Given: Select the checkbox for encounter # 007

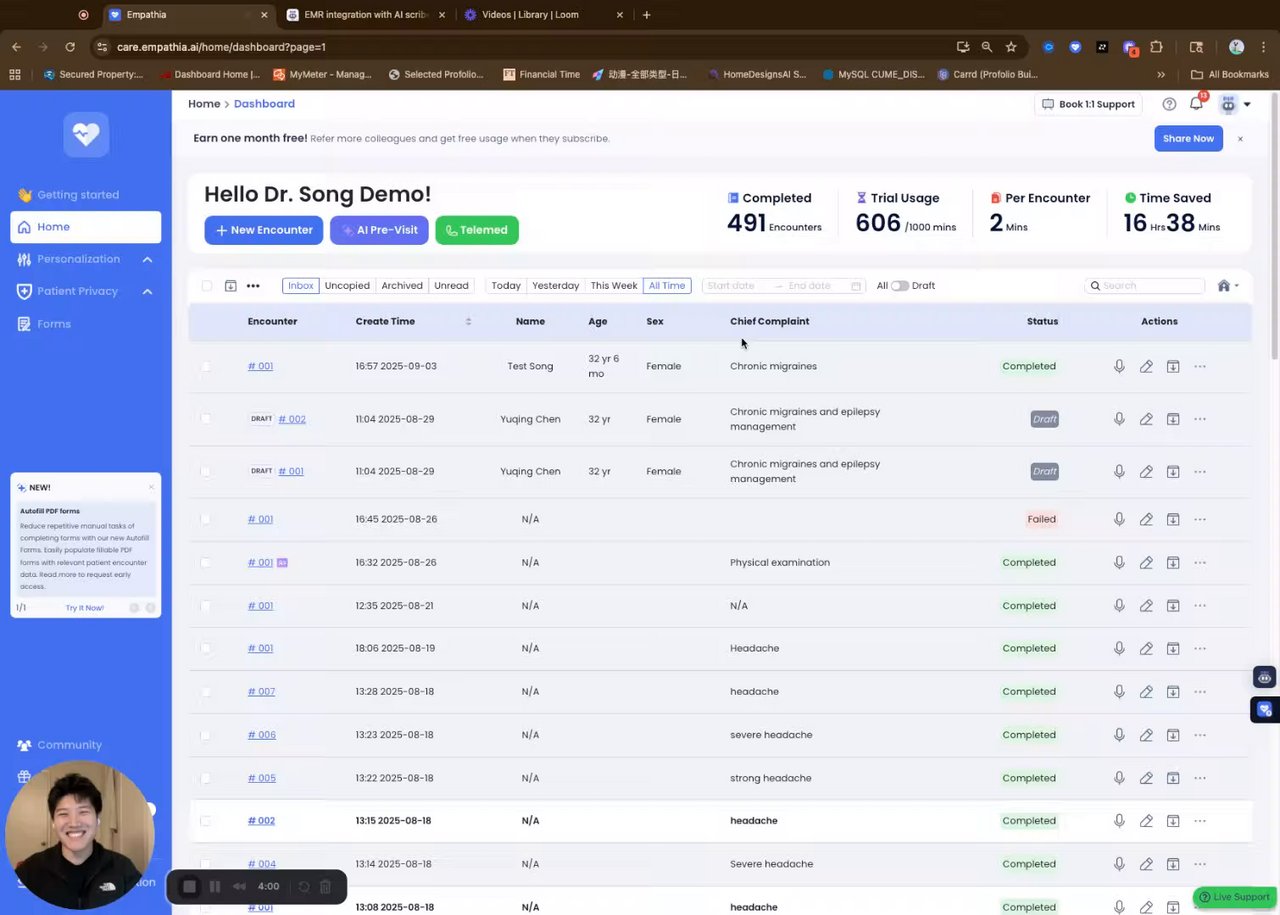Looking at the screenshot, I should (x=206, y=692).
